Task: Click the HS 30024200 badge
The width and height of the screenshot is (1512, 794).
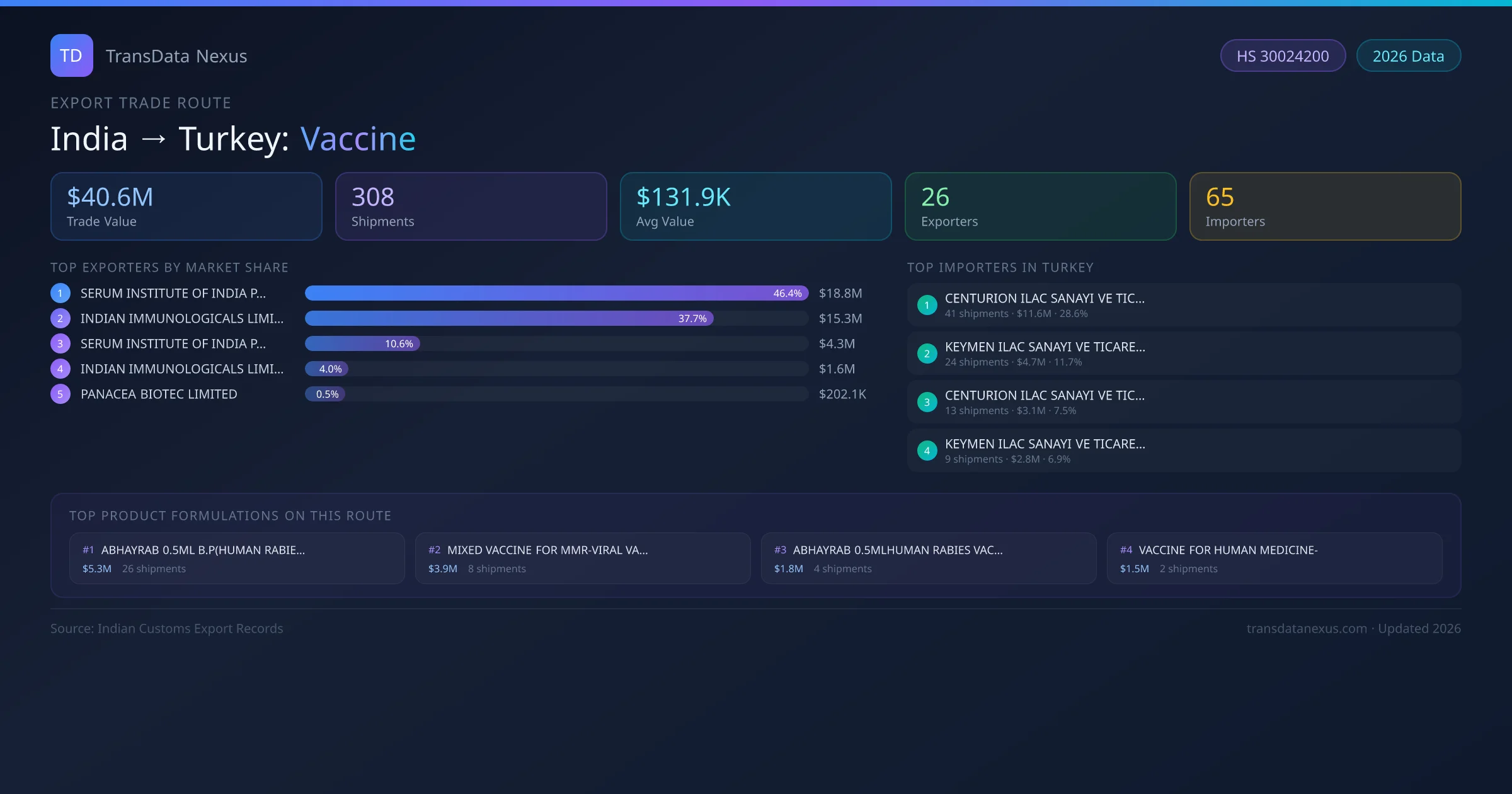Action: pyautogui.click(x=1282, y=56)
